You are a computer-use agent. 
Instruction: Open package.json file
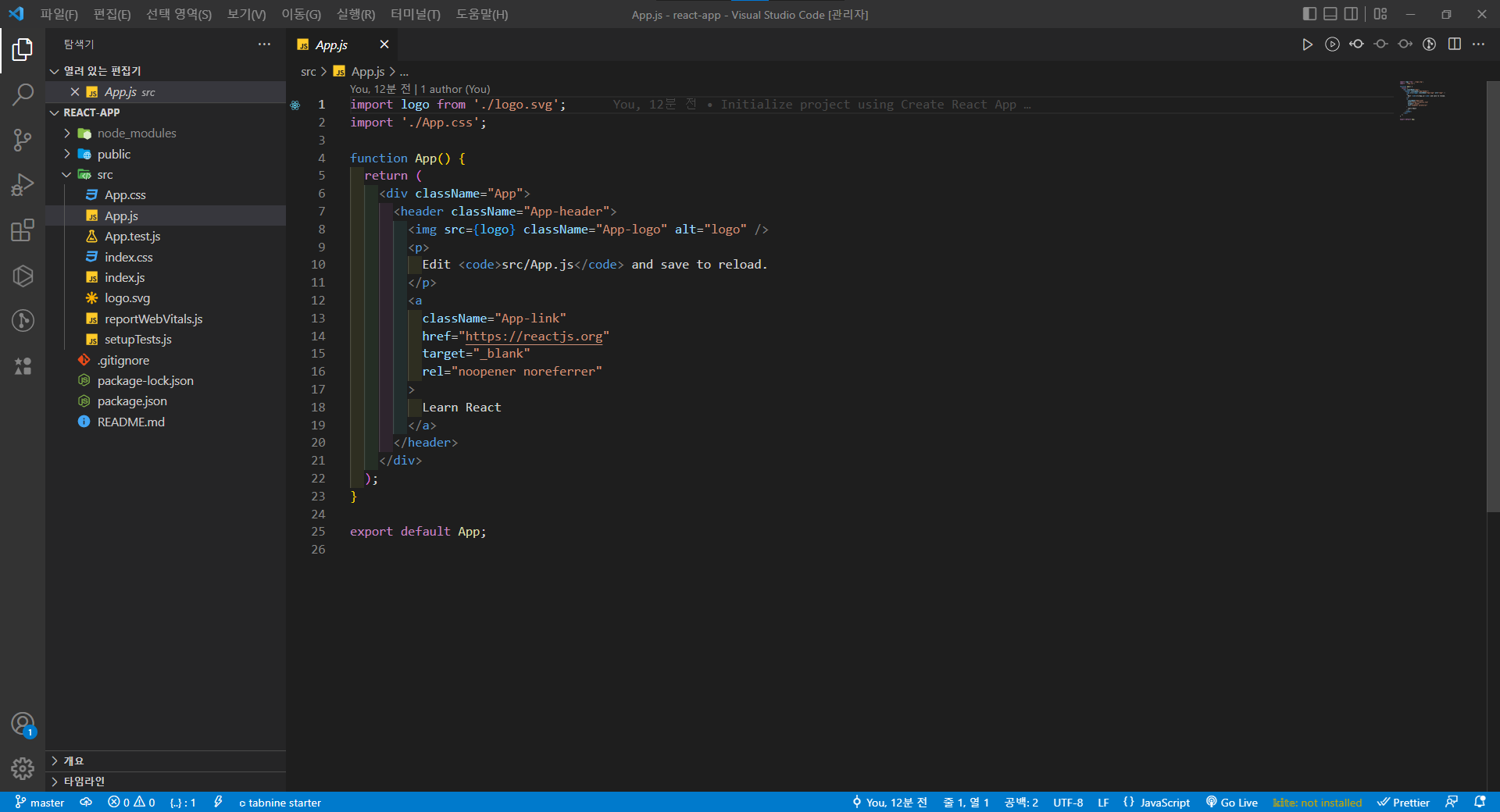click(x=166, y=401)
